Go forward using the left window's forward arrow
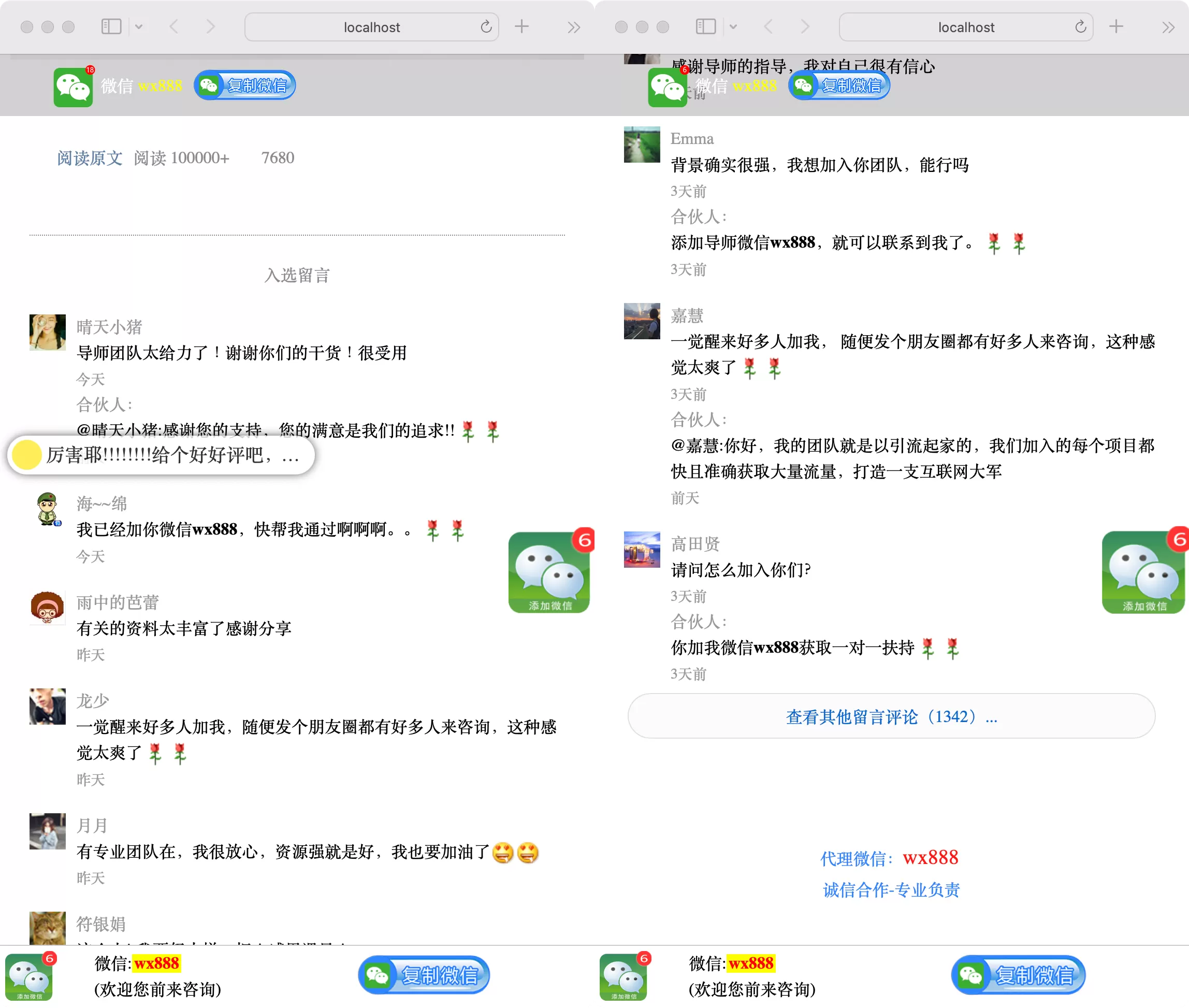This screenshot has width=1189, height=1008. pyautogui.click(x=211, y=27)
